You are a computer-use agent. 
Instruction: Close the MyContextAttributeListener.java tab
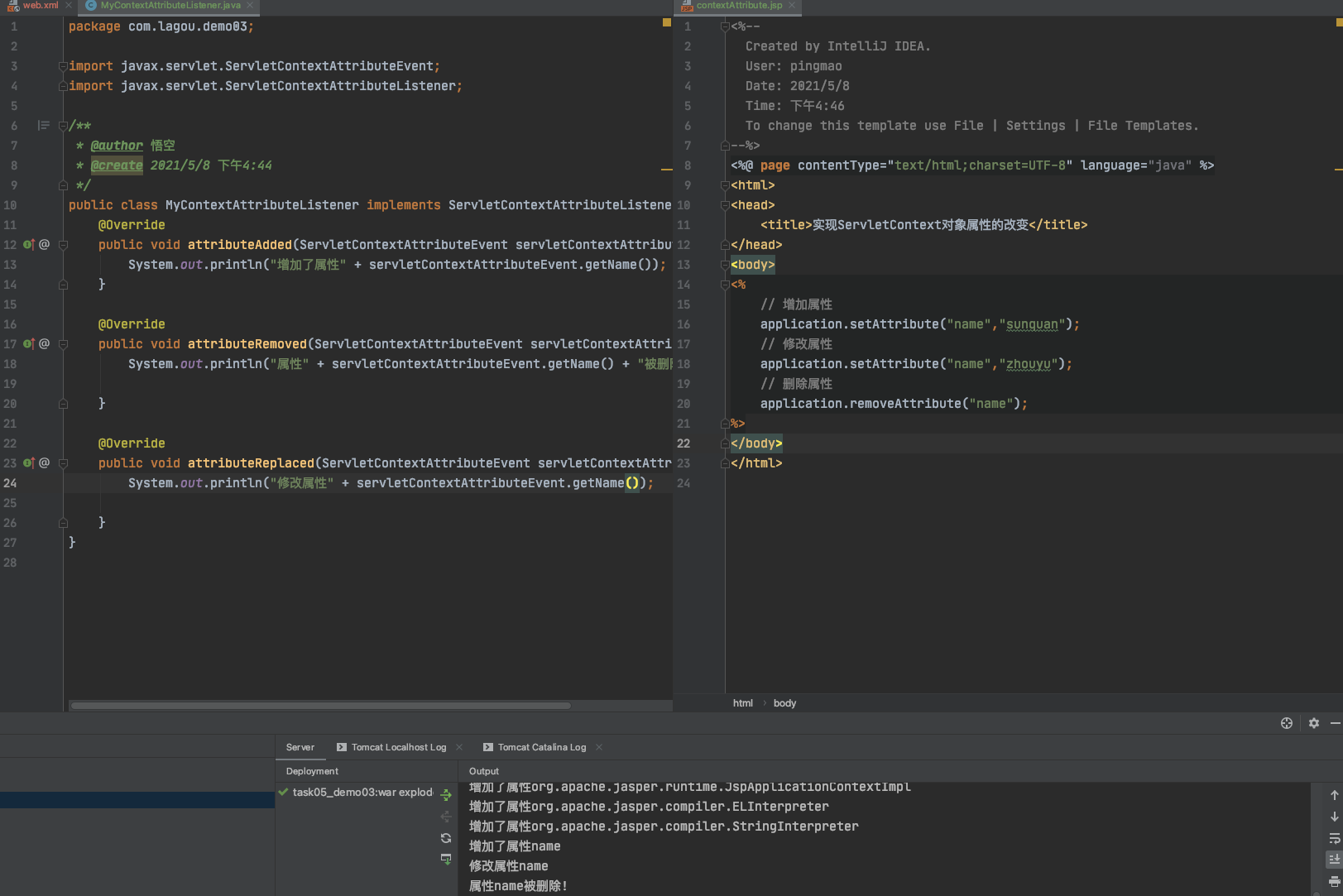pos(250,6)
